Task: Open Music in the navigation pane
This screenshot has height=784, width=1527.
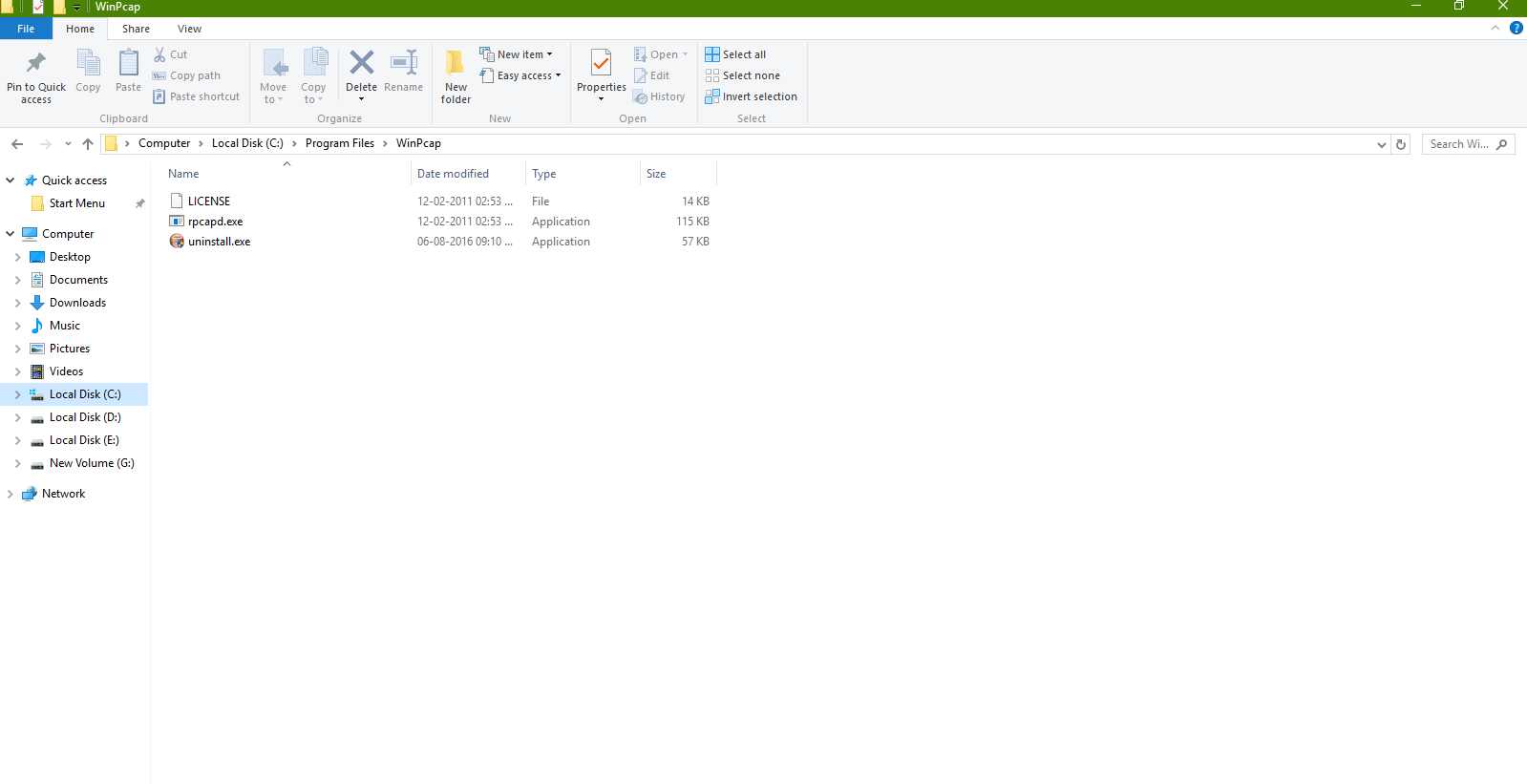Action: point(64,326)
